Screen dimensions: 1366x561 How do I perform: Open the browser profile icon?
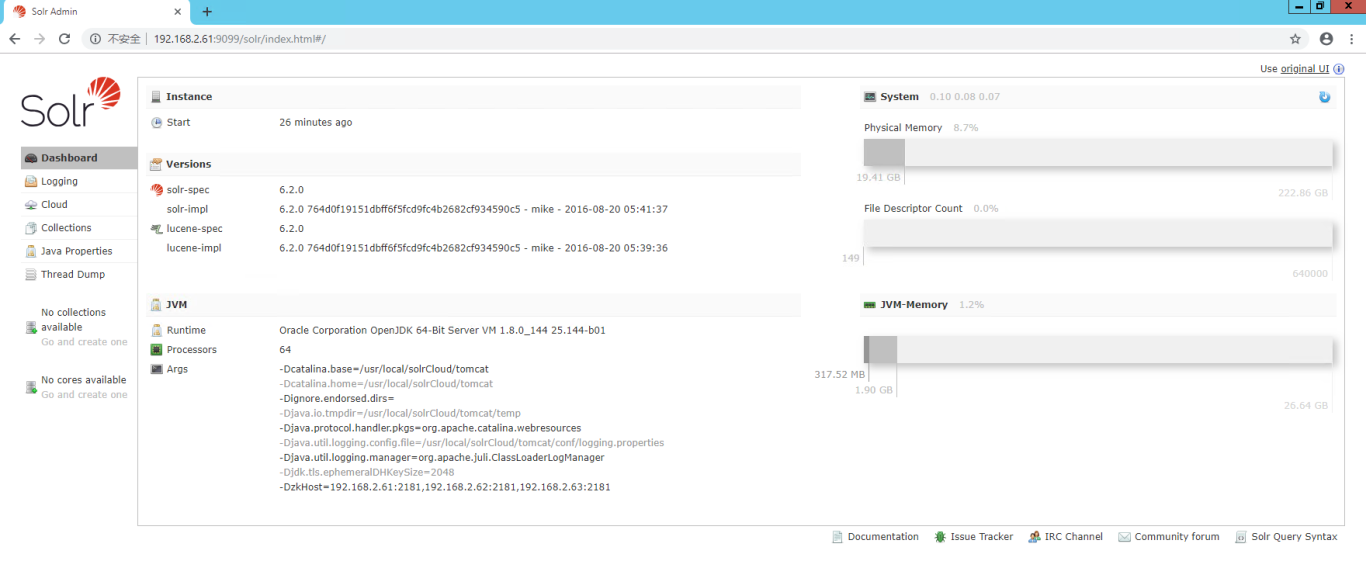pyautogui.click(x=1326, y=39)
